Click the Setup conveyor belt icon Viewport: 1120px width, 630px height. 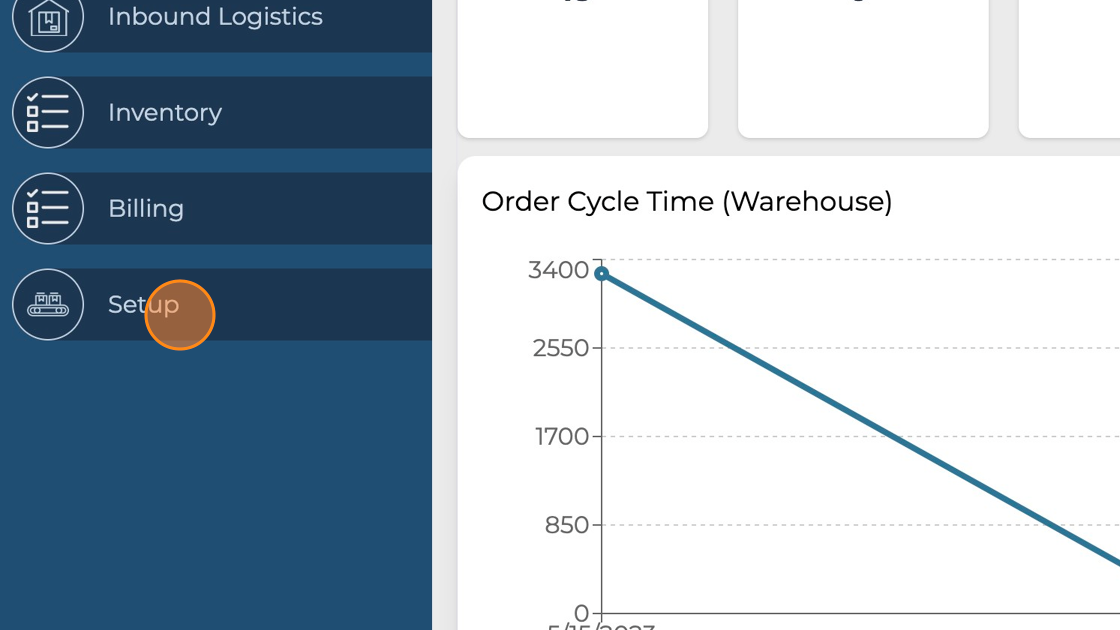click(x=48, y=304)
